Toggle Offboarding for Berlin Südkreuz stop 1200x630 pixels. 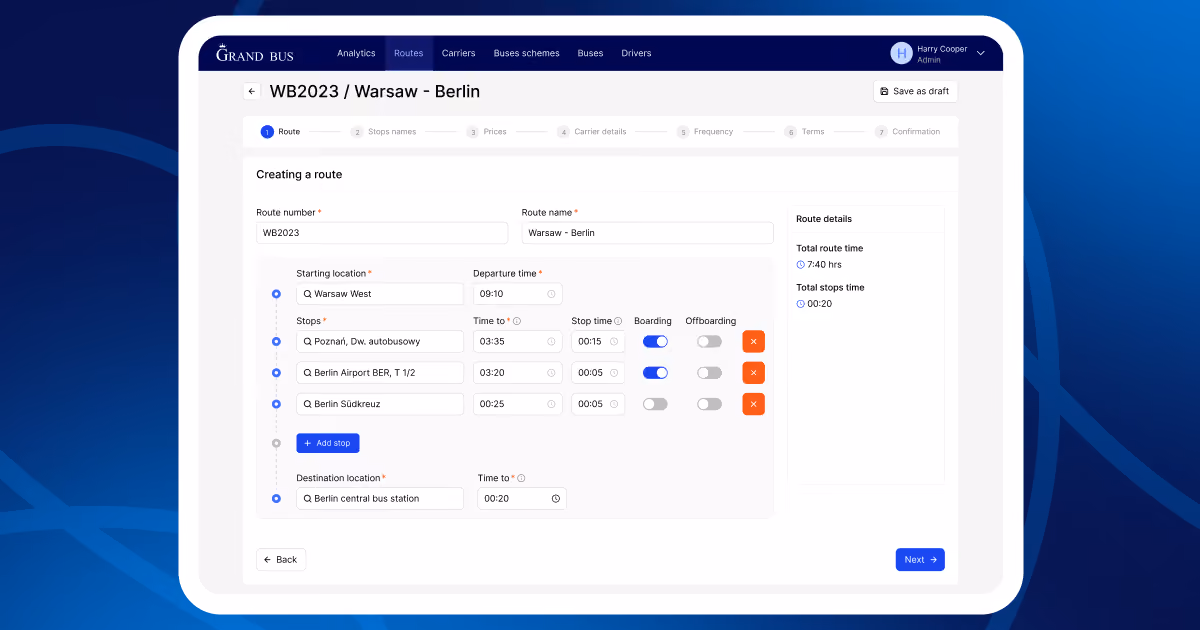[709, 404]
